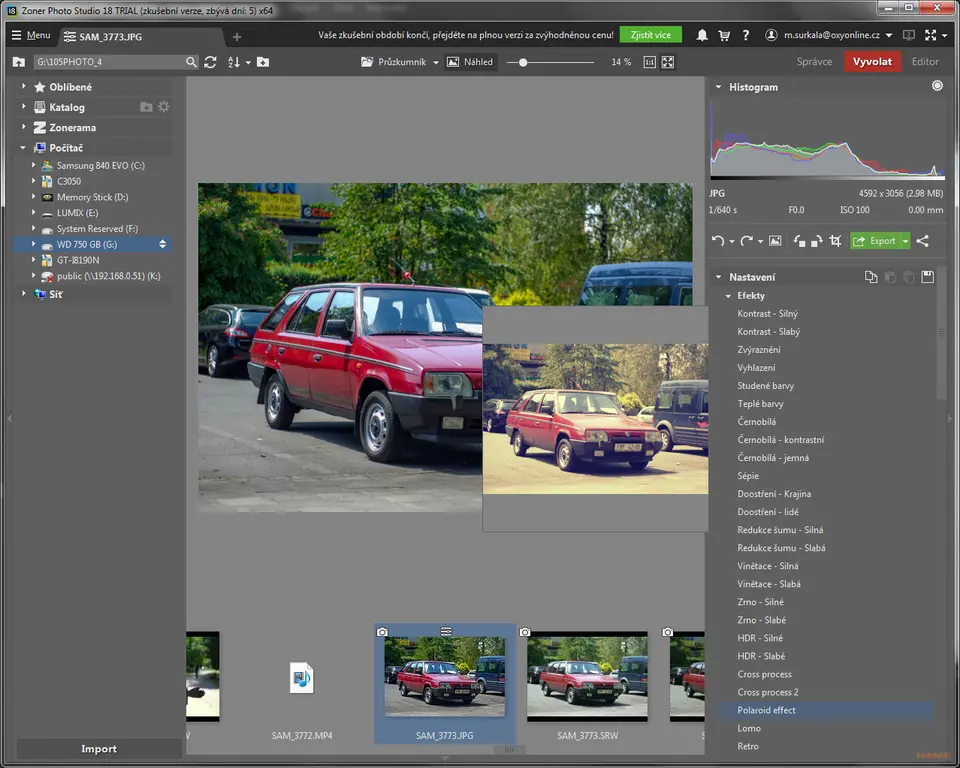Click the crop tool icon
Image resolution: width=960 pixels, height=768 pixels.
click(x=835, y=241)
